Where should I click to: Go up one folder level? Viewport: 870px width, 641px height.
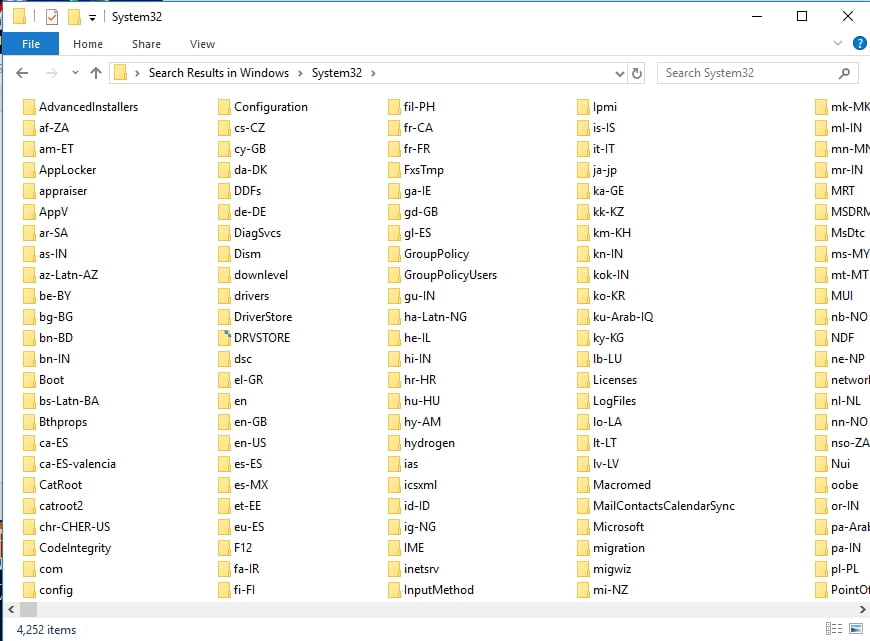pyautogui.click(x=96, y=73)
